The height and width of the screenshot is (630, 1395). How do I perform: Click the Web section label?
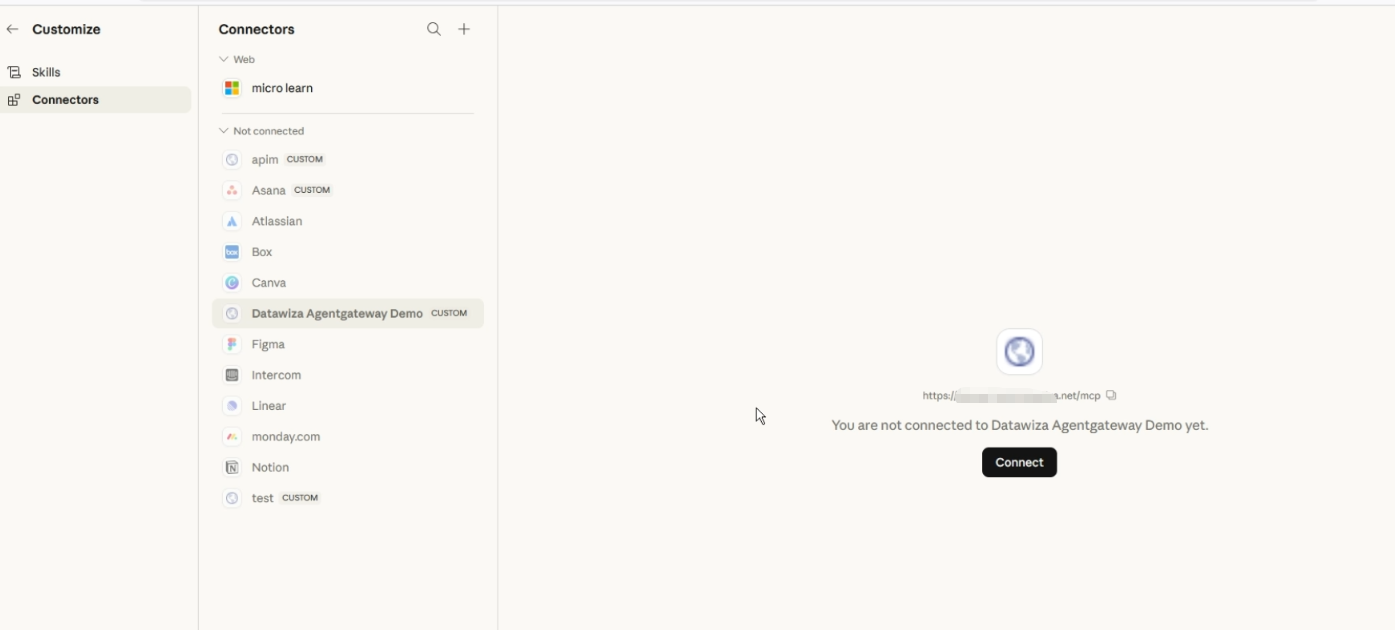coord(244,59)
